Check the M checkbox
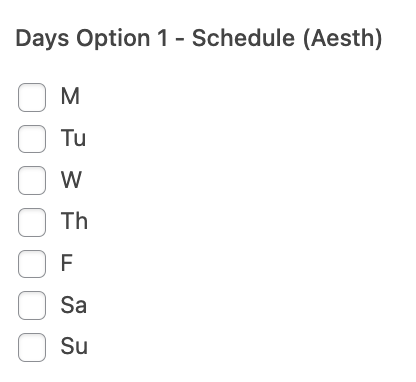The height and width of the screenshot is (382, 416). 32,97
